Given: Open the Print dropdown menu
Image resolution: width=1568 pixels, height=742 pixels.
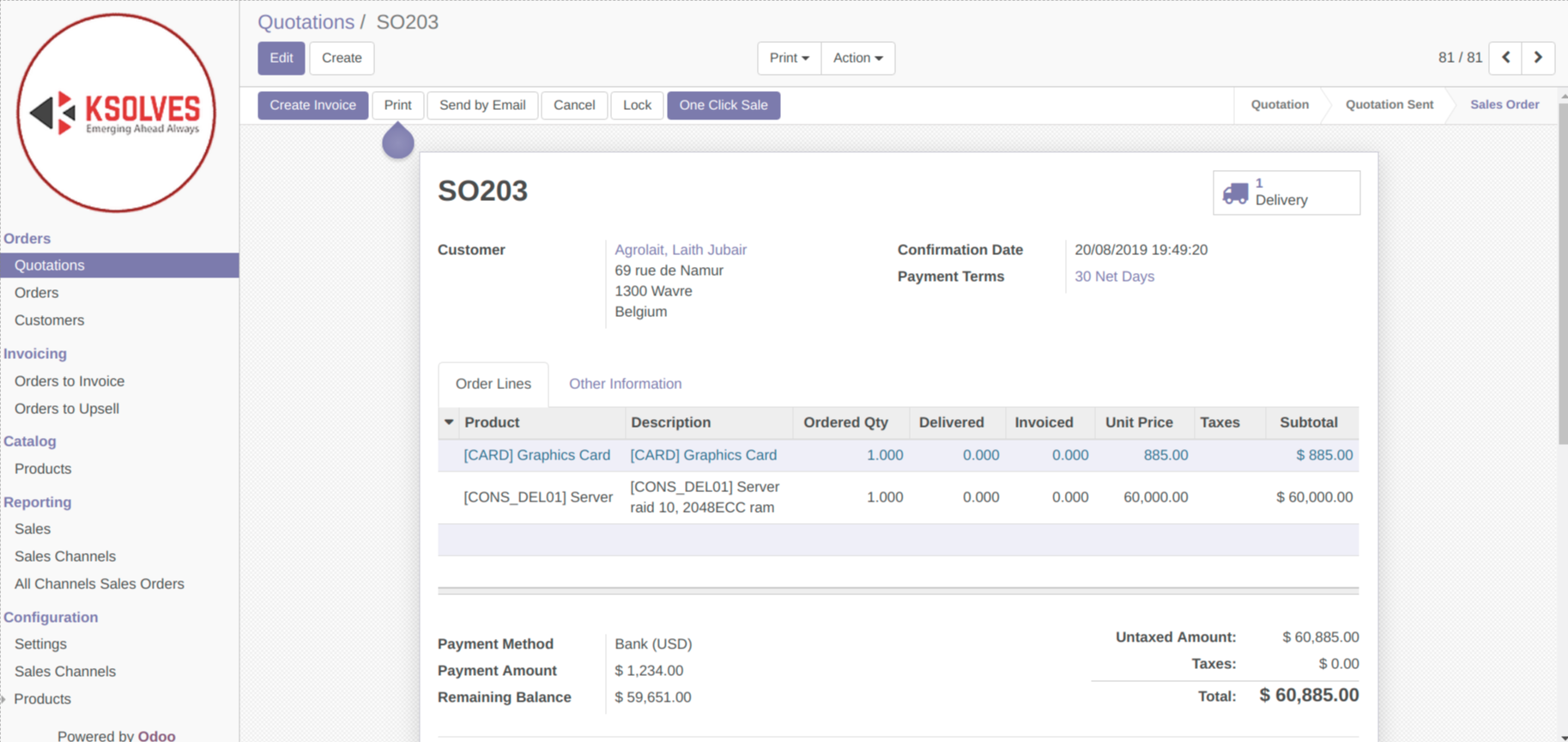Looking at the screenshot, I should tap(789, 58).
